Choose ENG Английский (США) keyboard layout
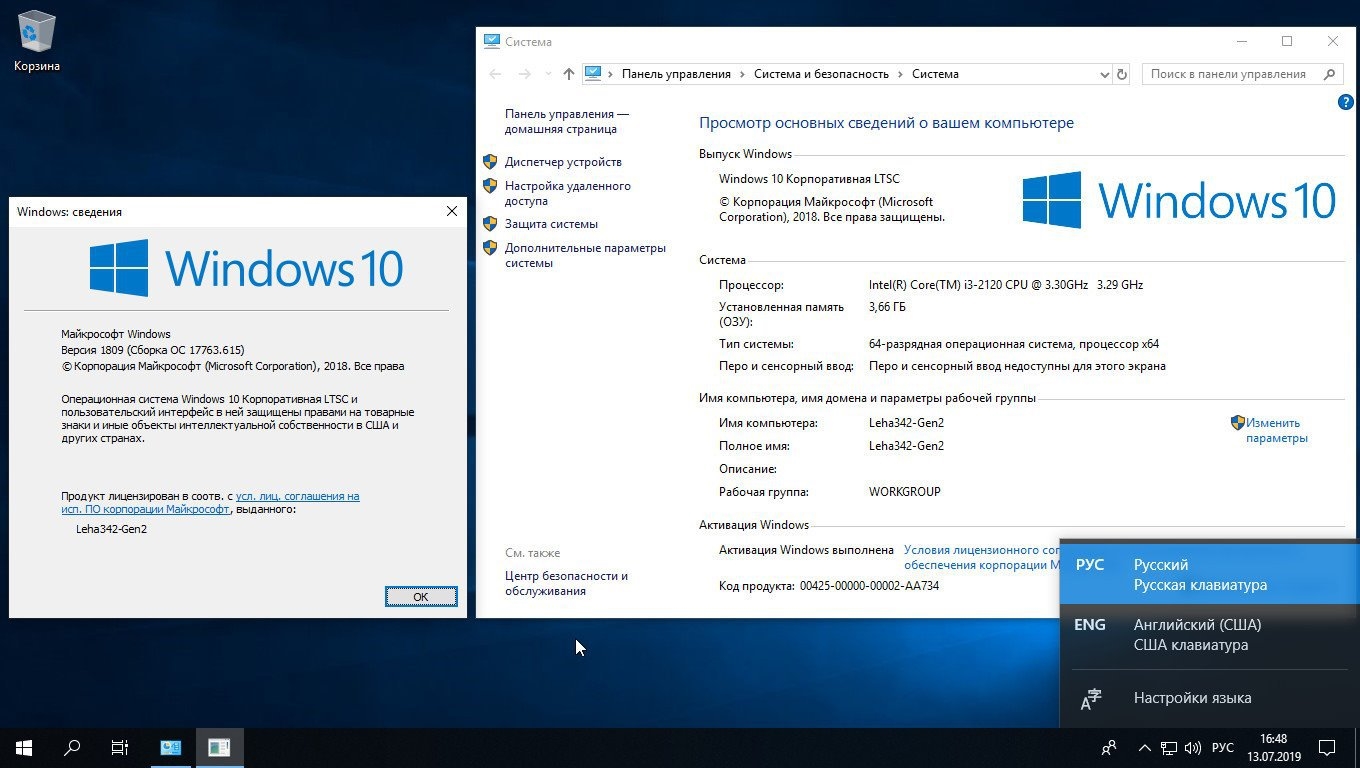The image size is (1360, 768). [1209, 635]
